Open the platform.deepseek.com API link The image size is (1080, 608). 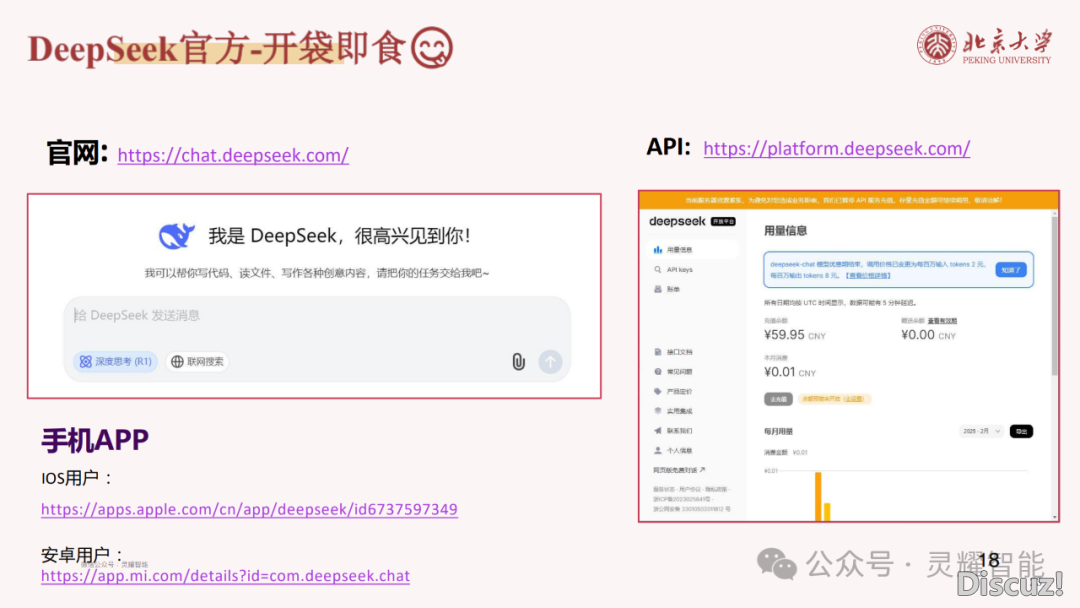(x=836, y=149)
